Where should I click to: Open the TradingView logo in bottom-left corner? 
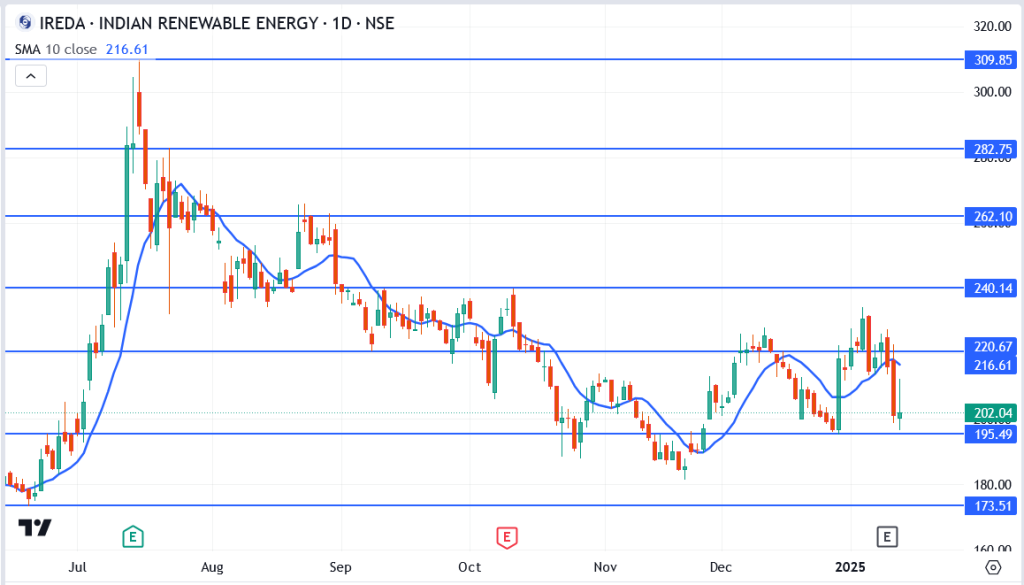point(36,527)
